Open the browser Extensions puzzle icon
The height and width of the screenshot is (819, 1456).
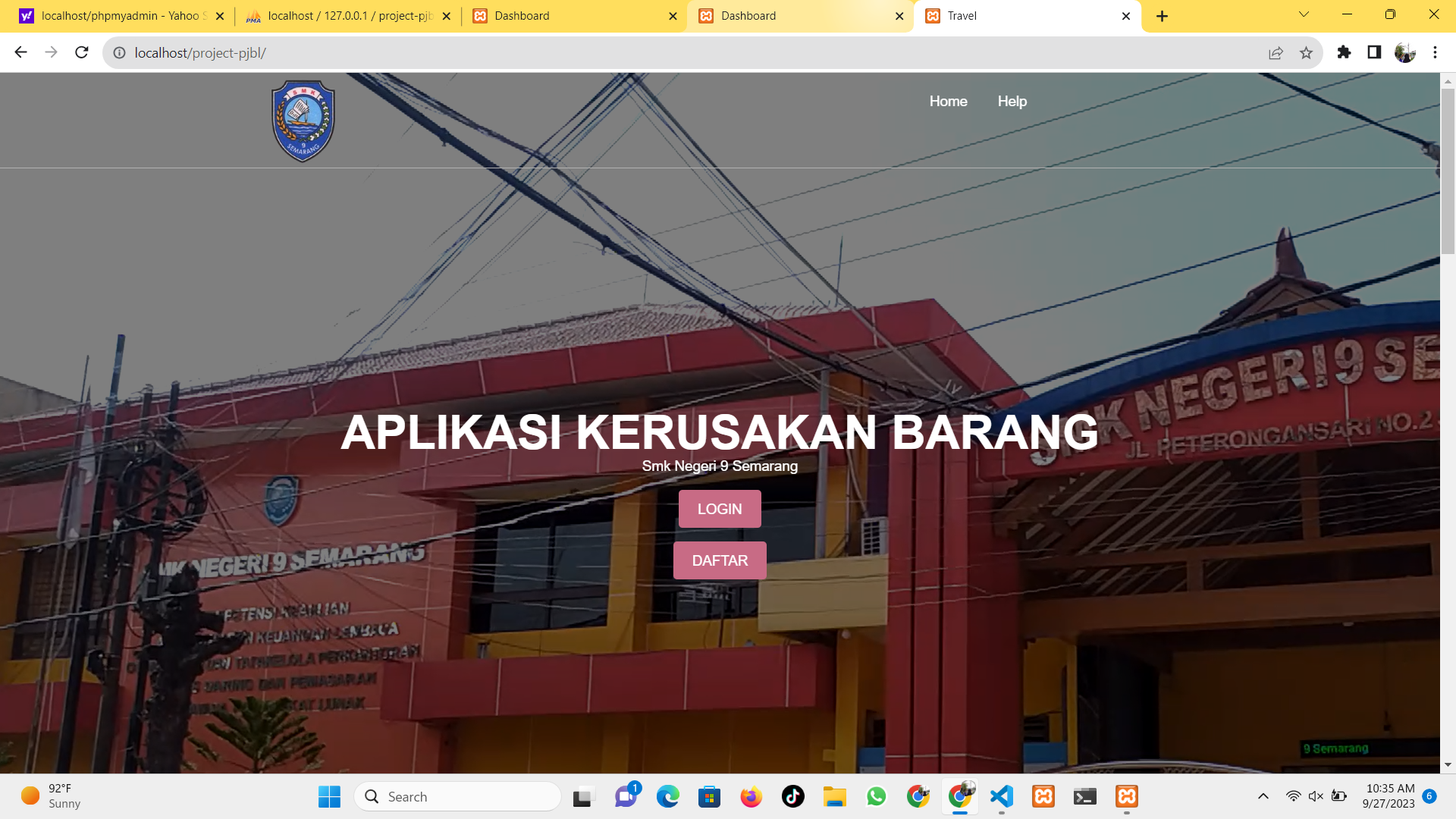[1344, 52]
